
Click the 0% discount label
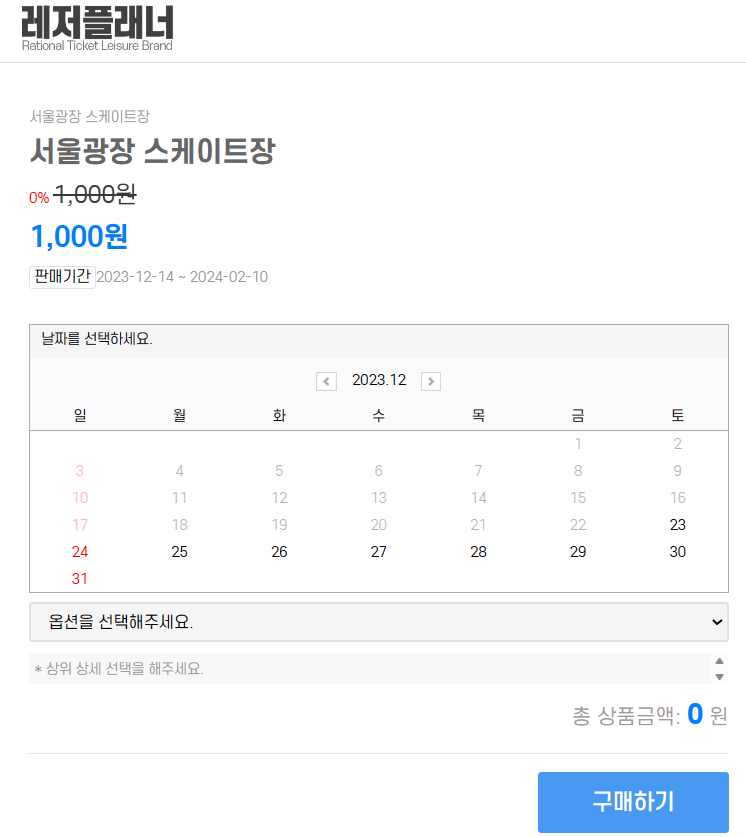click(39, 198)
